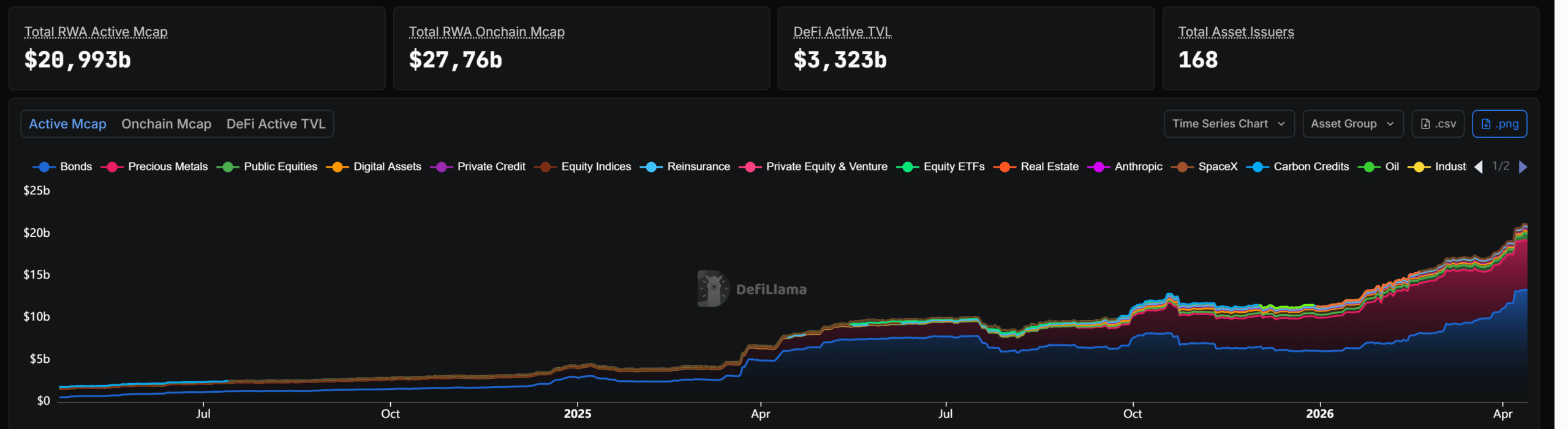The width and height of the screenshot is (1568, 429).
Task: Hide the Anthropic legend series
Action: [1125, 166]
